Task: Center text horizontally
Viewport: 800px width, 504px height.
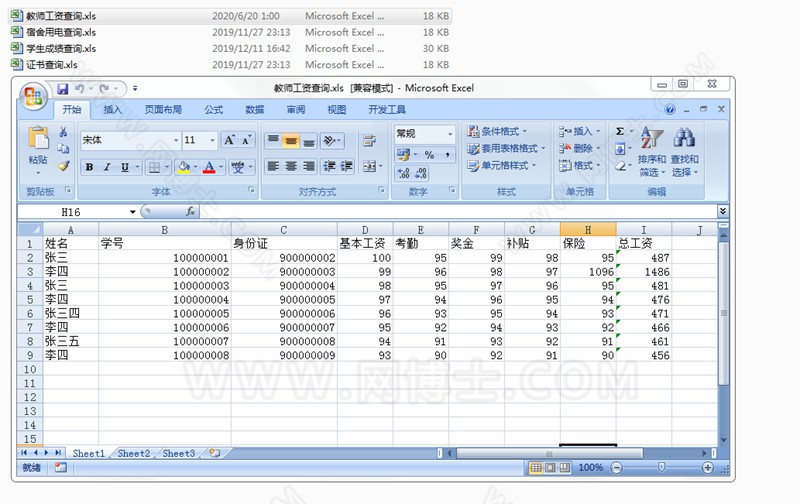Action: [291, 166]
